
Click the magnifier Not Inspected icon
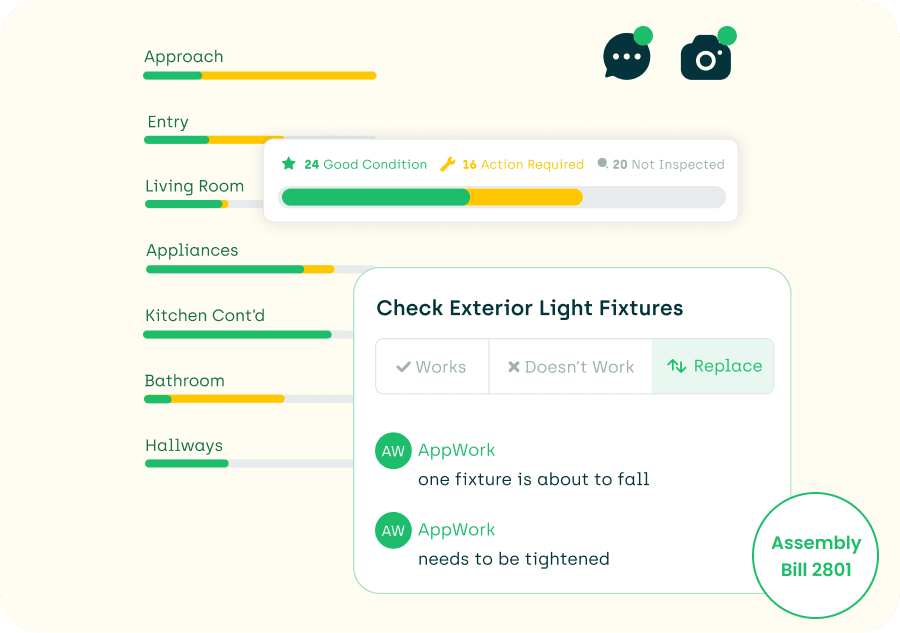tap(603, 164)
